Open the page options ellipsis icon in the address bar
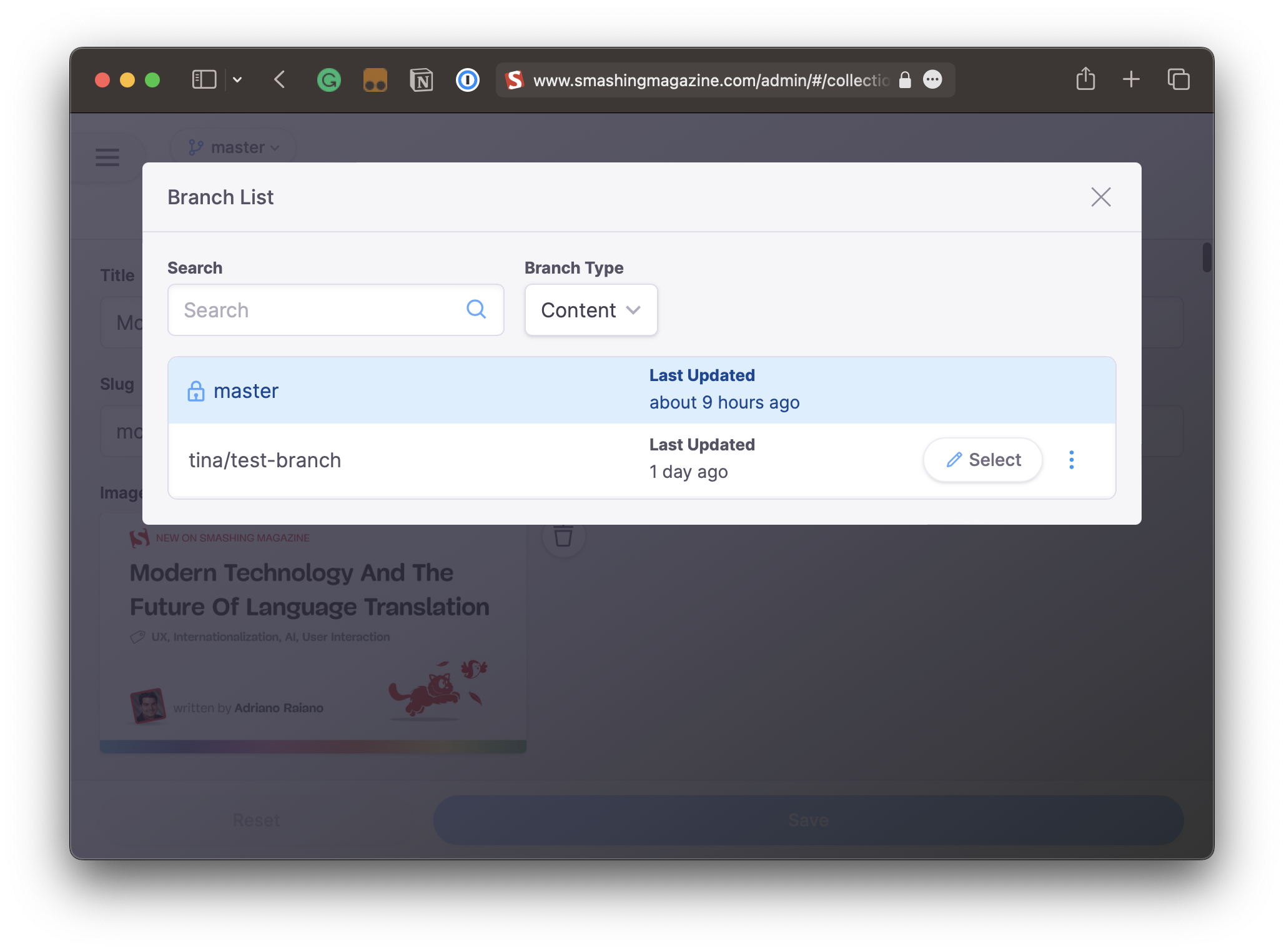Screen dimensions: 1284x952 pos(932,80)
